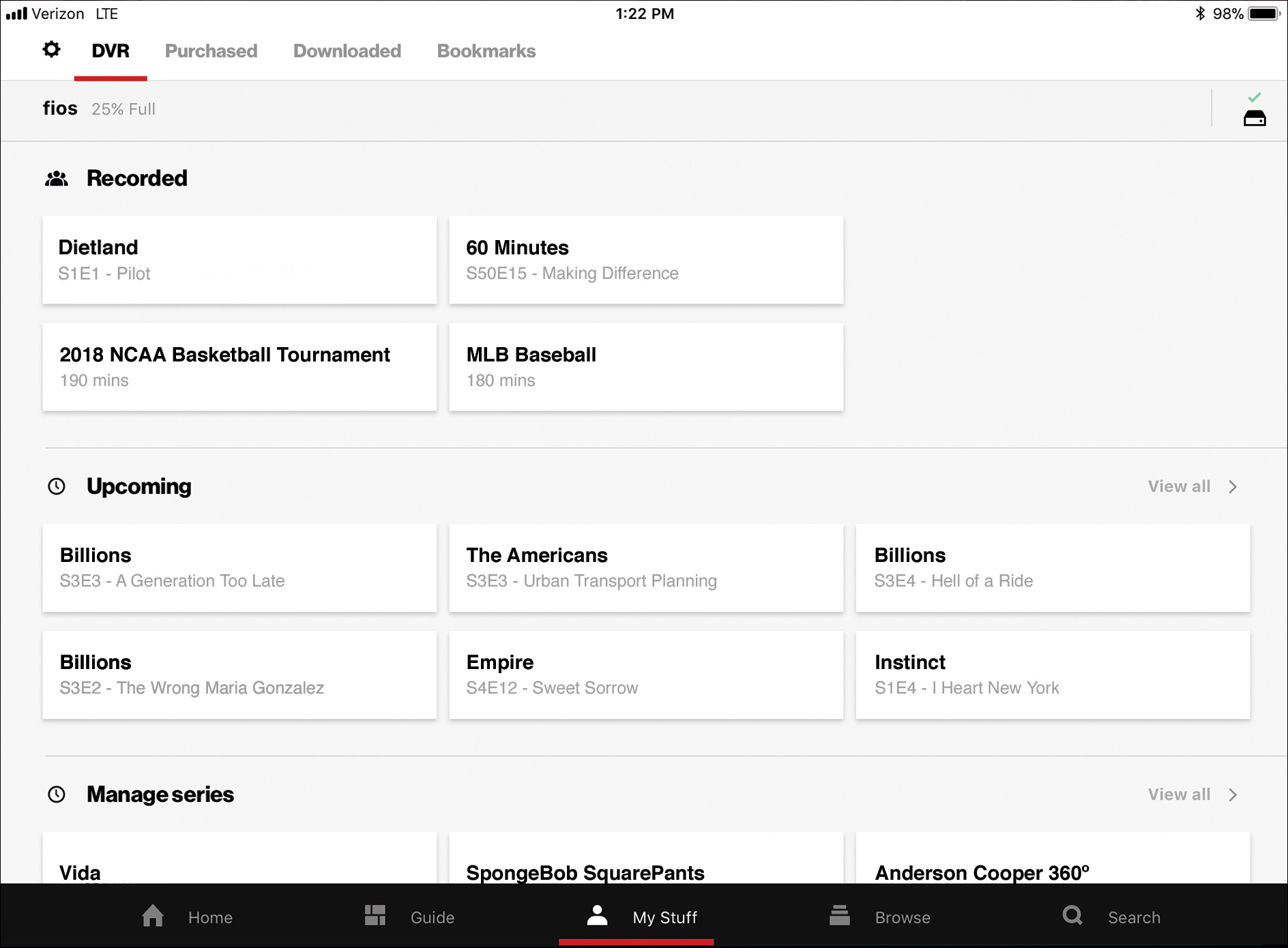Tap the 1:22 PM clock

click(x=645, y=14)
